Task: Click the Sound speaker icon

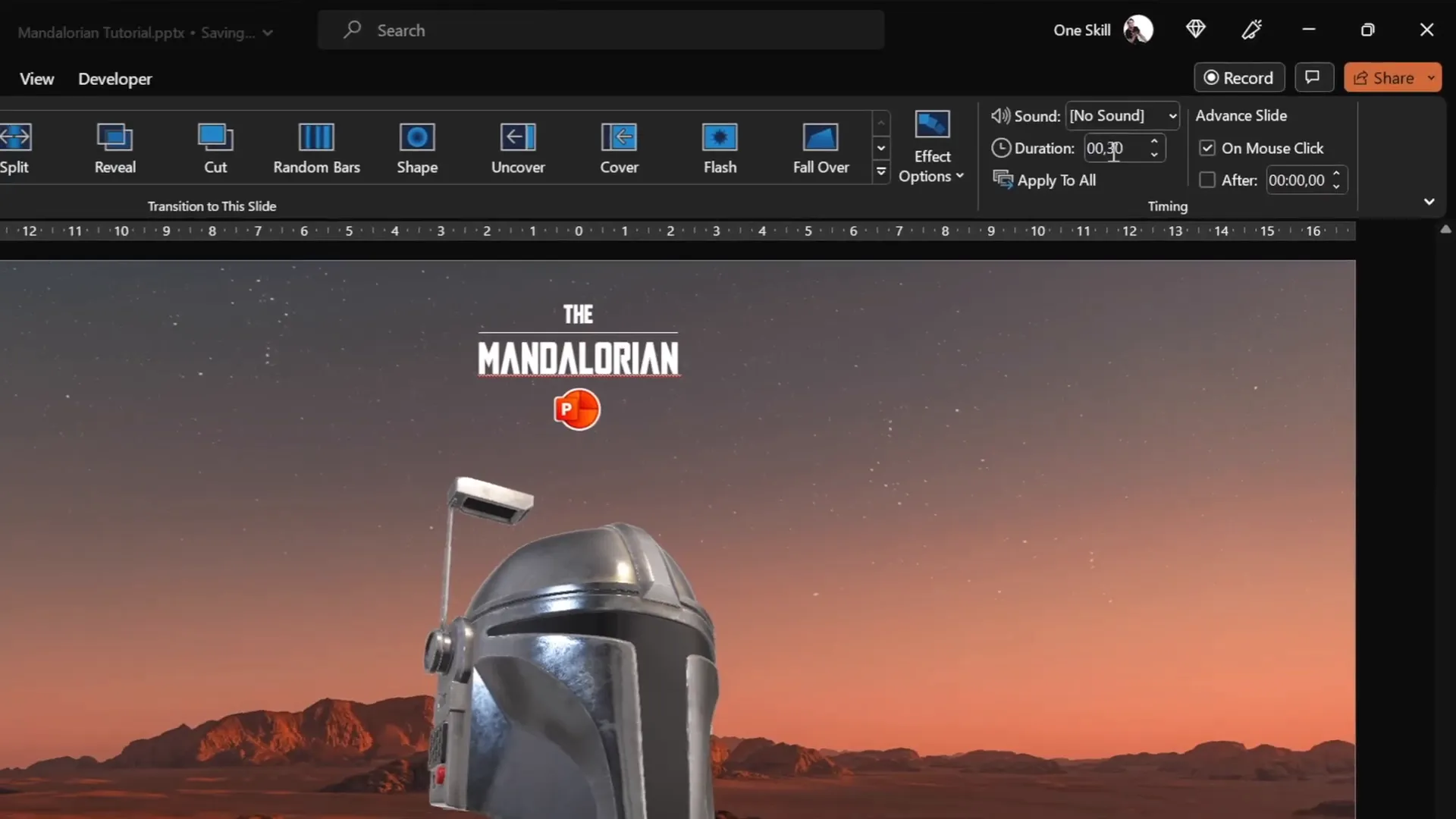Action: tap(1000, 116)
